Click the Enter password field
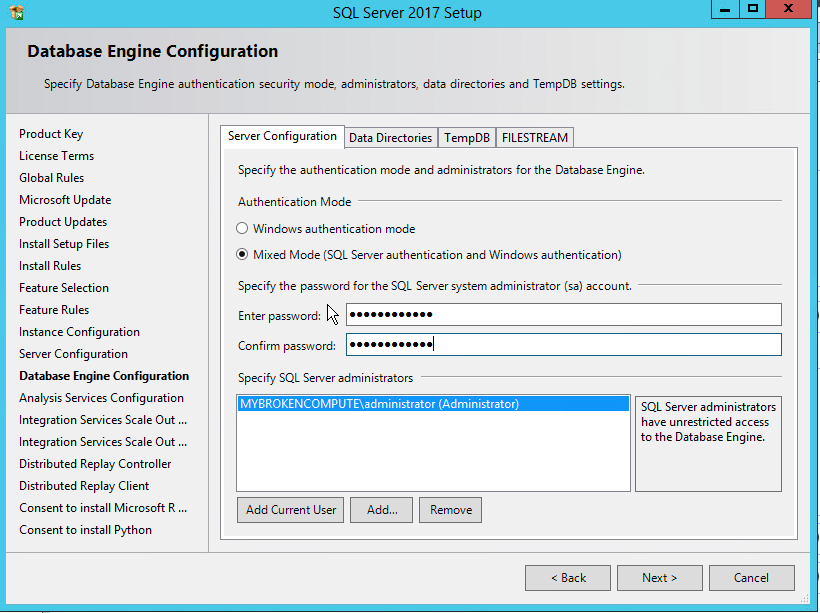This screenshot has height=613, width=820. click(563, 316)
